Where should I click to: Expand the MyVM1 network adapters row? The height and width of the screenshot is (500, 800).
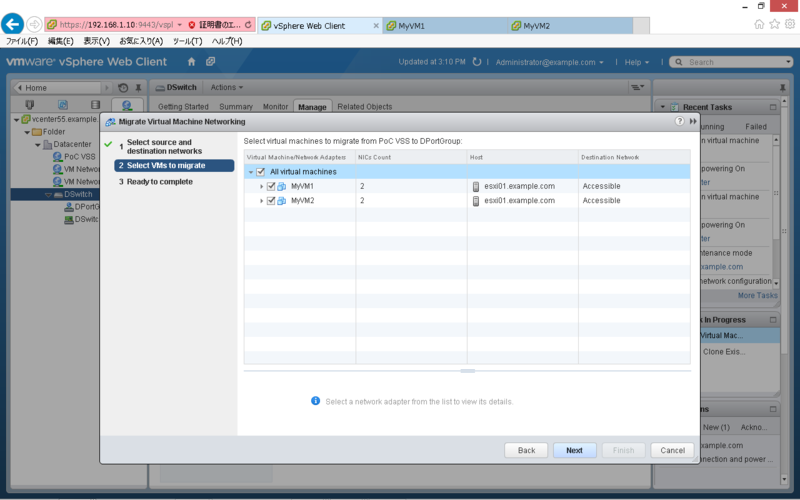click(x=262, y=187)
